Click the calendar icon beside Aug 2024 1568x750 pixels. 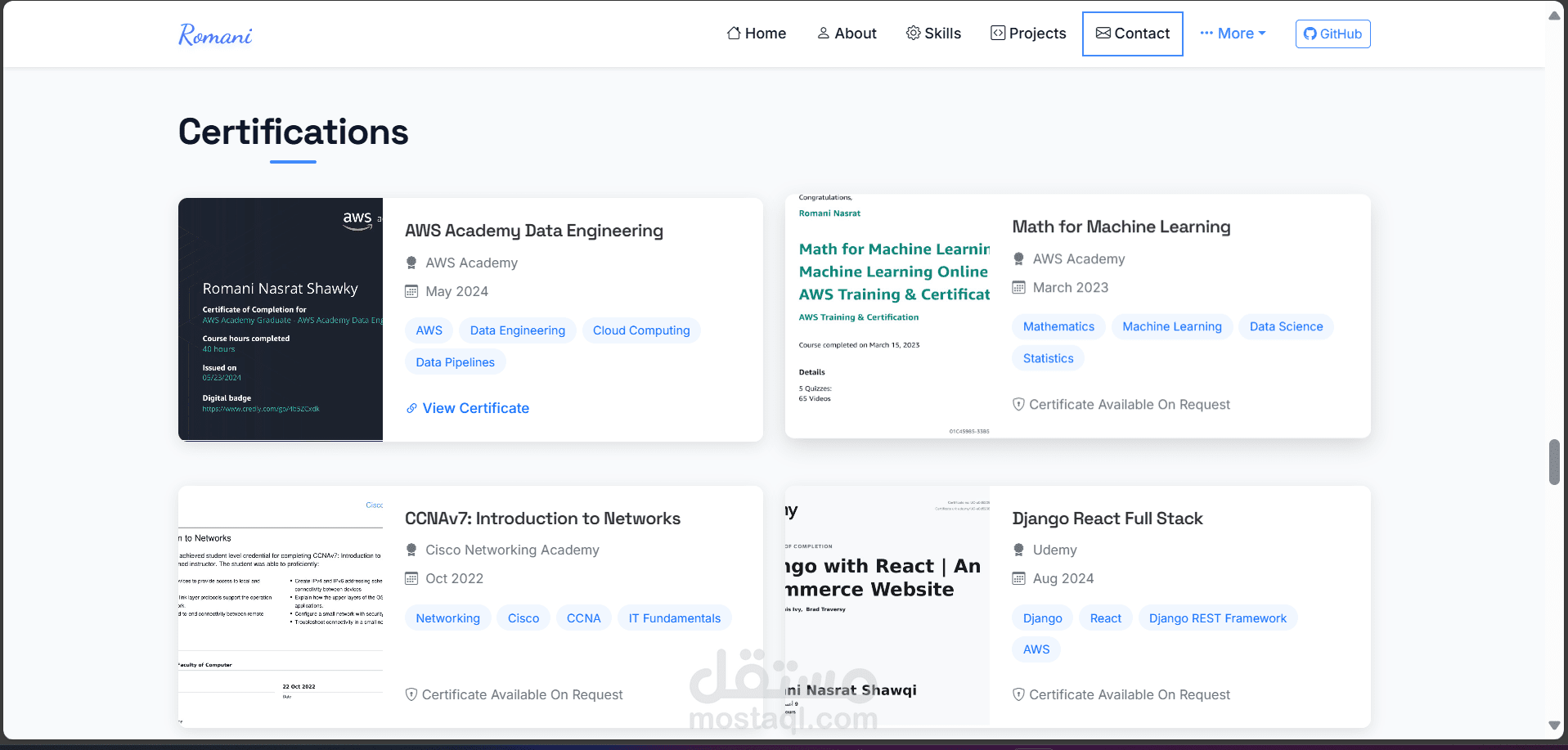[x=1019, y=578]
